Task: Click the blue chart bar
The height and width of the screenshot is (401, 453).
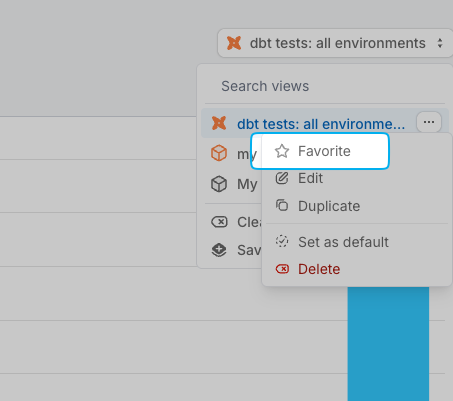Action: tap(388, 343)
